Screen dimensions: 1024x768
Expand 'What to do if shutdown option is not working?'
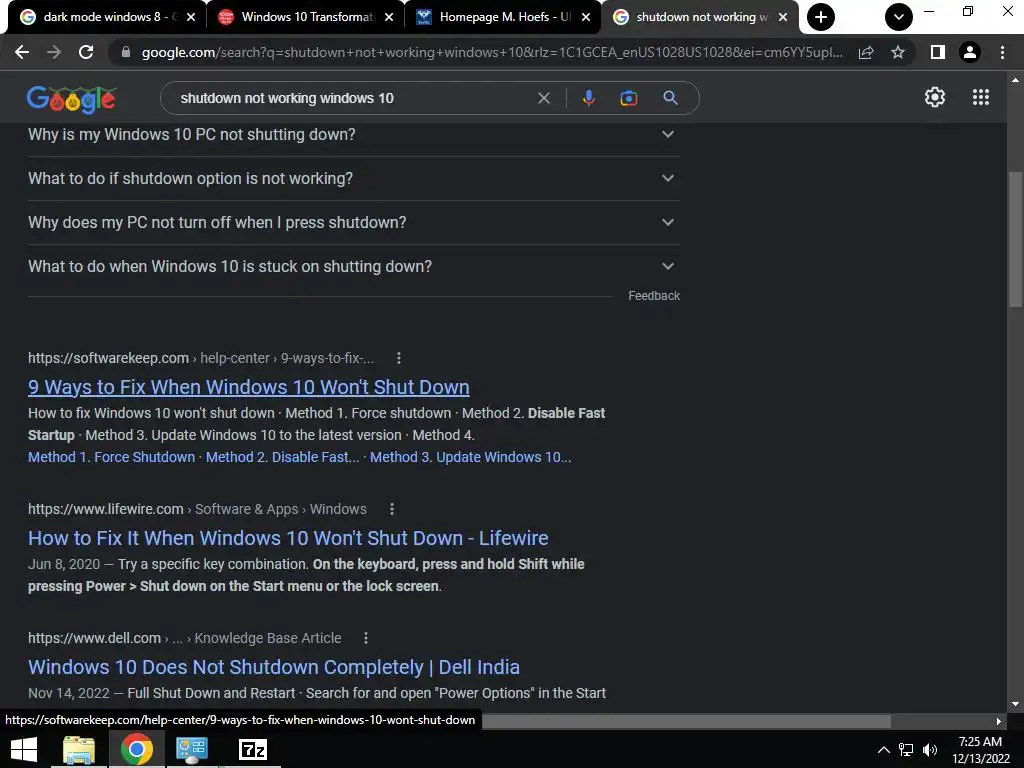pos(353,178)
